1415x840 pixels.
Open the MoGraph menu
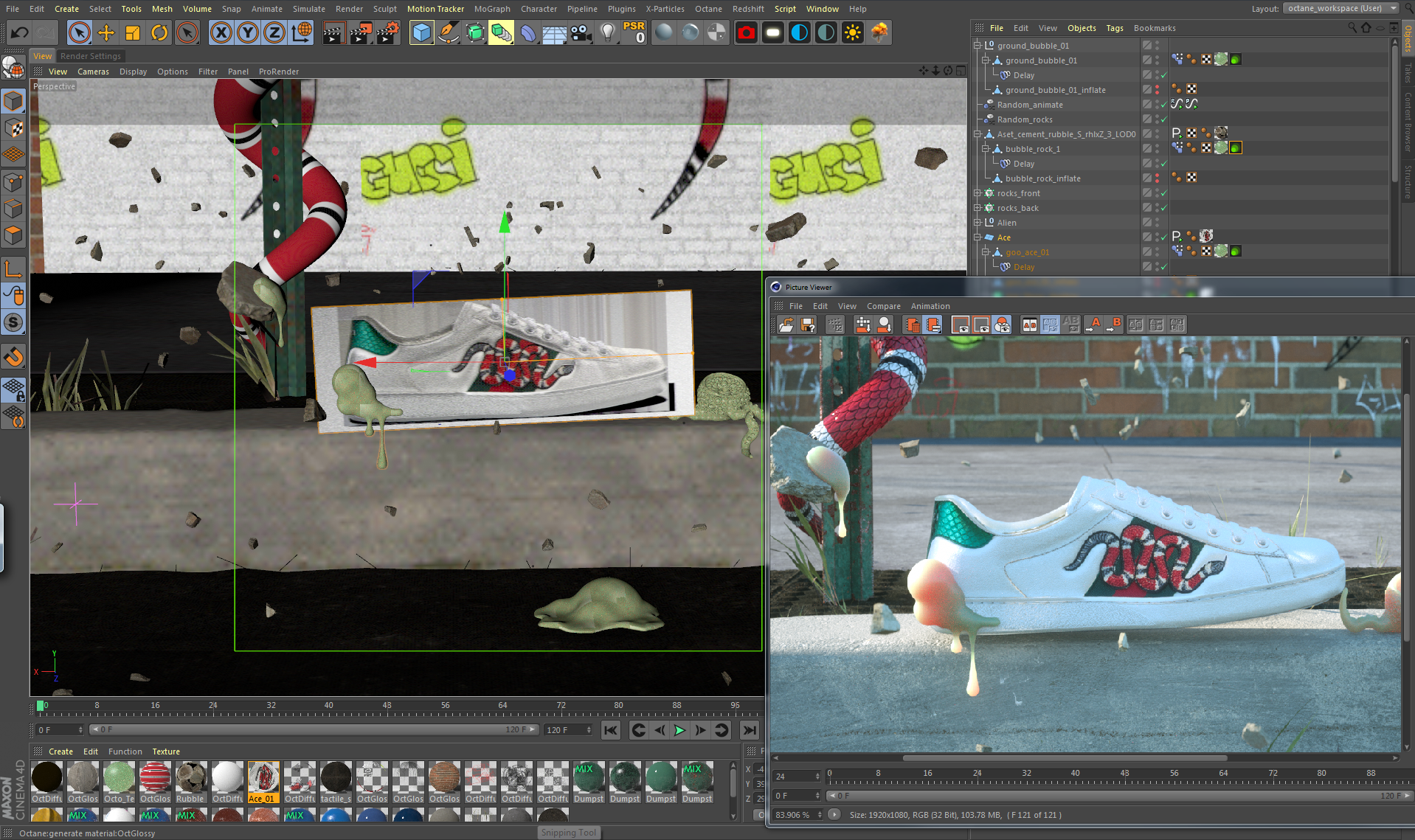tap(491, 9)
